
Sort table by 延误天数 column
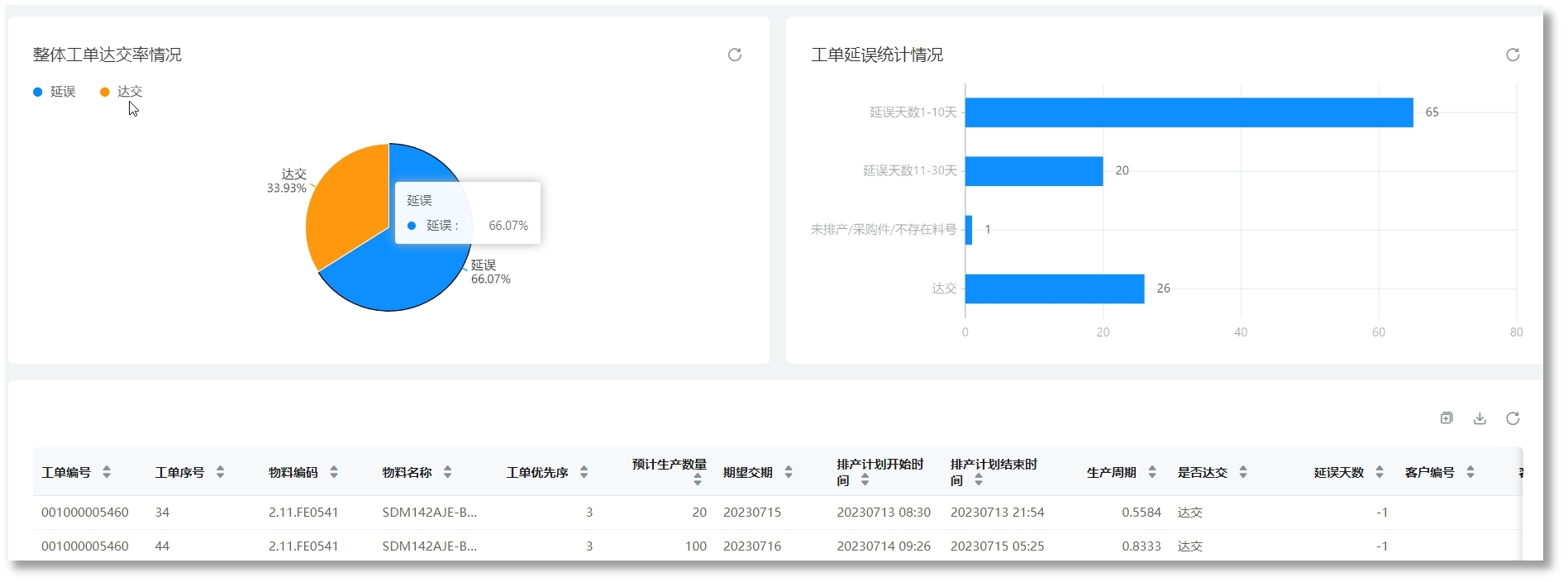pyautogui.click(x=1379, y=472)
